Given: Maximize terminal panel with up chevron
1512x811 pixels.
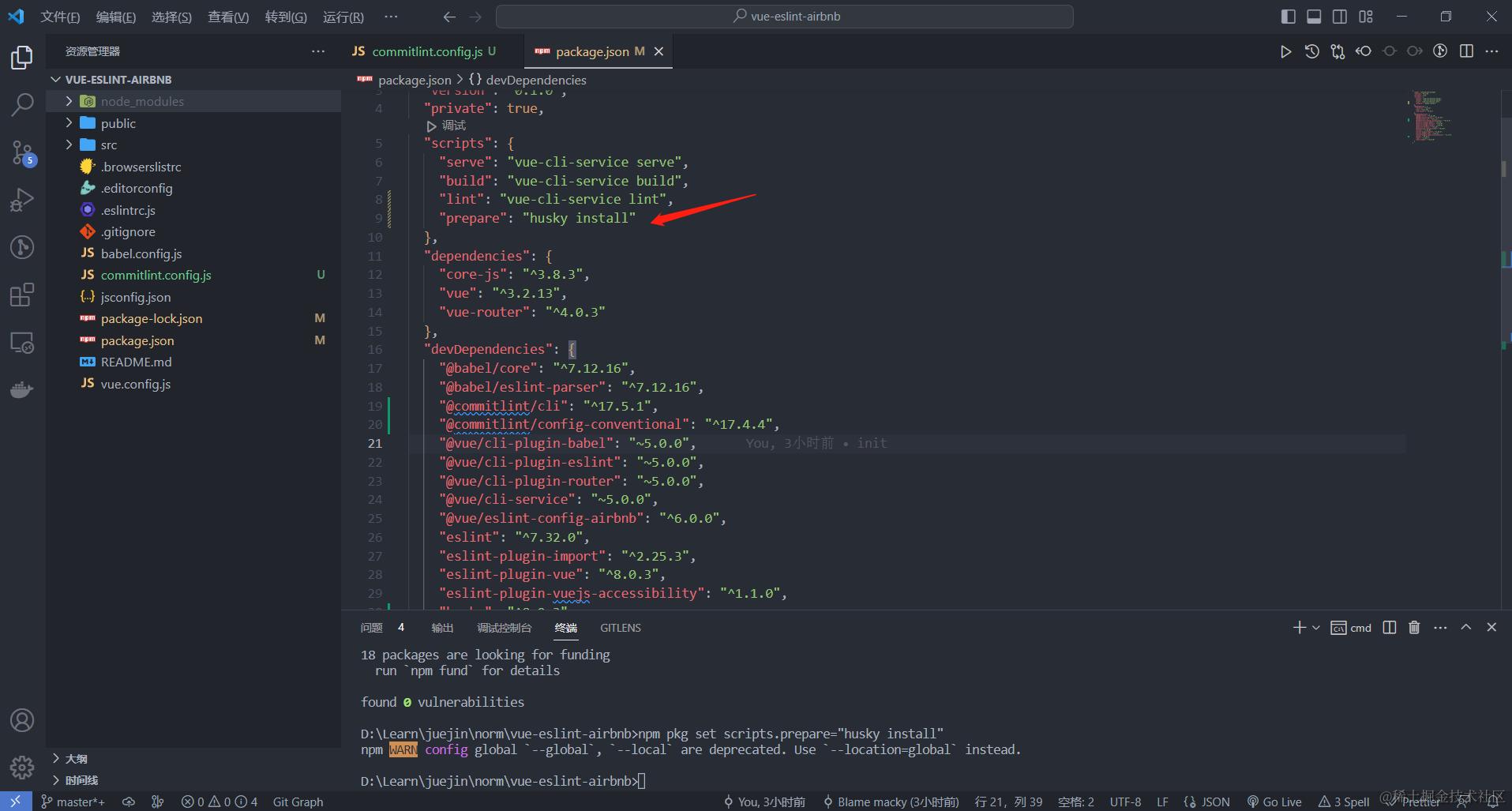Looking at the screenshot, I should click(1465, 627).
